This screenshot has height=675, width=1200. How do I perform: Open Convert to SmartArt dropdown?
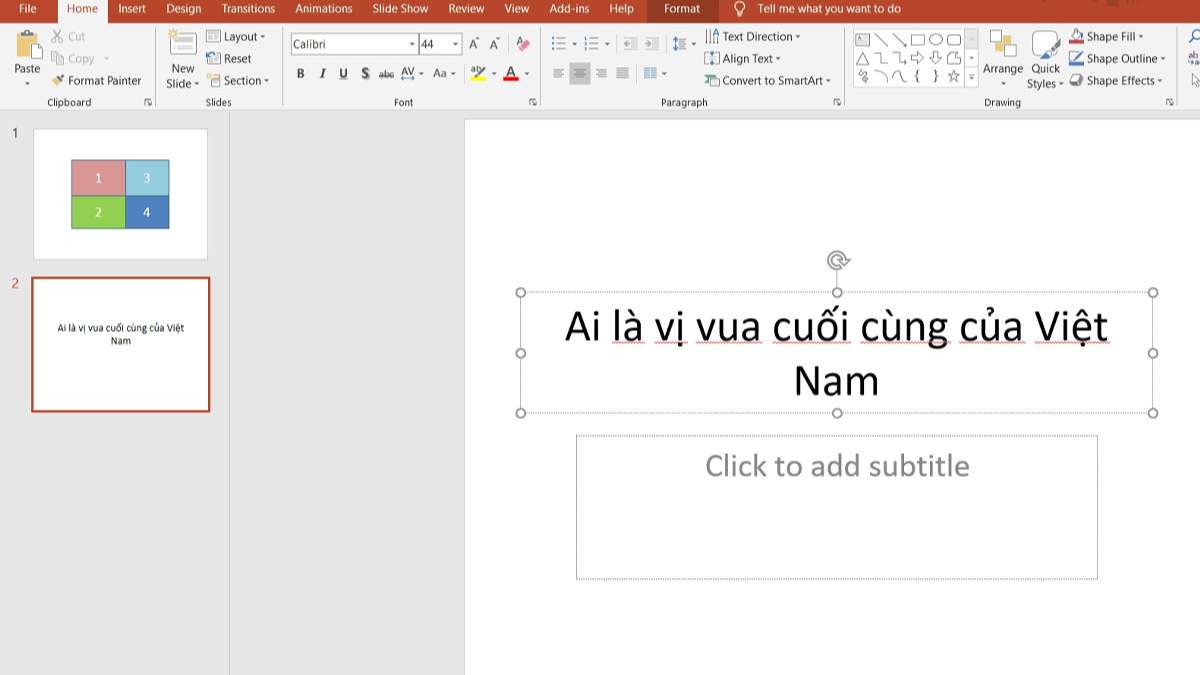point(768,80)
